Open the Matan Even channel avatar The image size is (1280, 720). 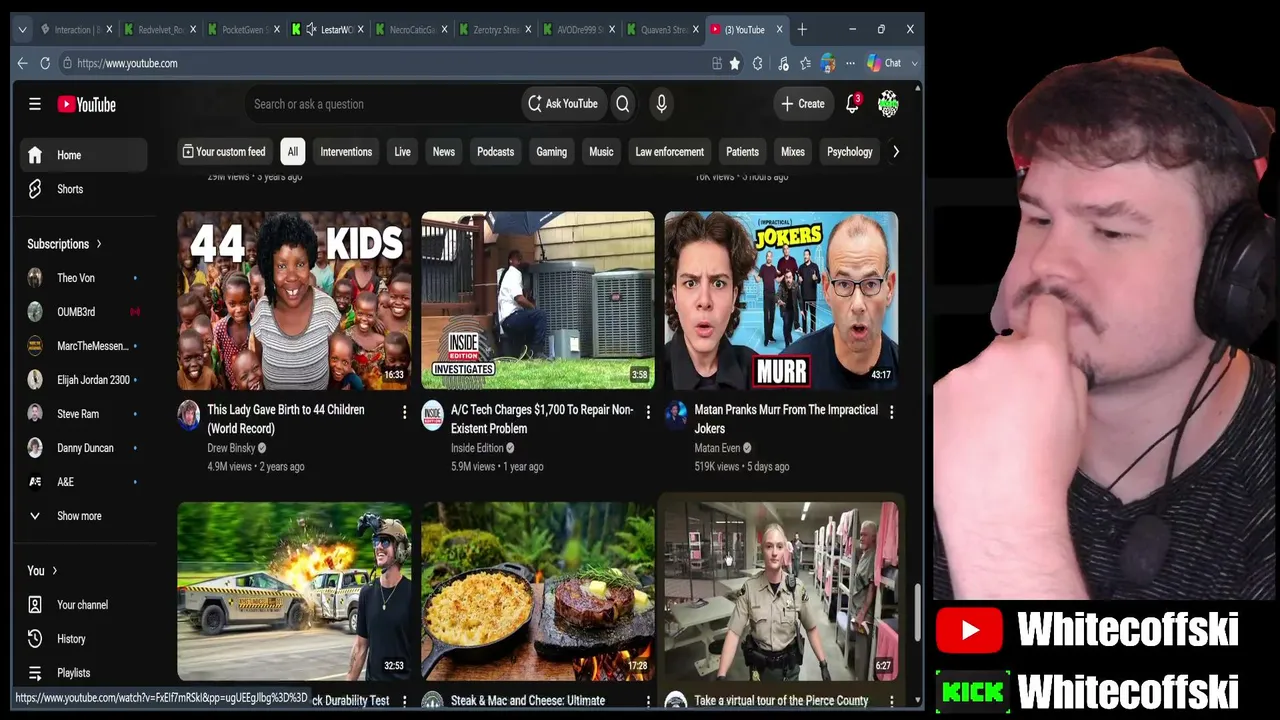676,415
